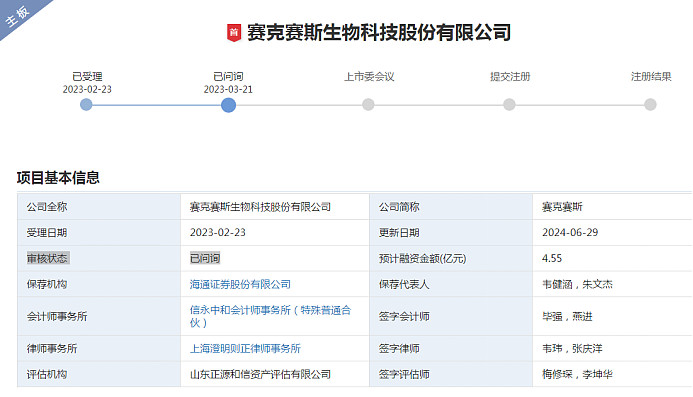Click the 受理日期 label cell
The image size is (693, 397).
click(x=99, y=233)
